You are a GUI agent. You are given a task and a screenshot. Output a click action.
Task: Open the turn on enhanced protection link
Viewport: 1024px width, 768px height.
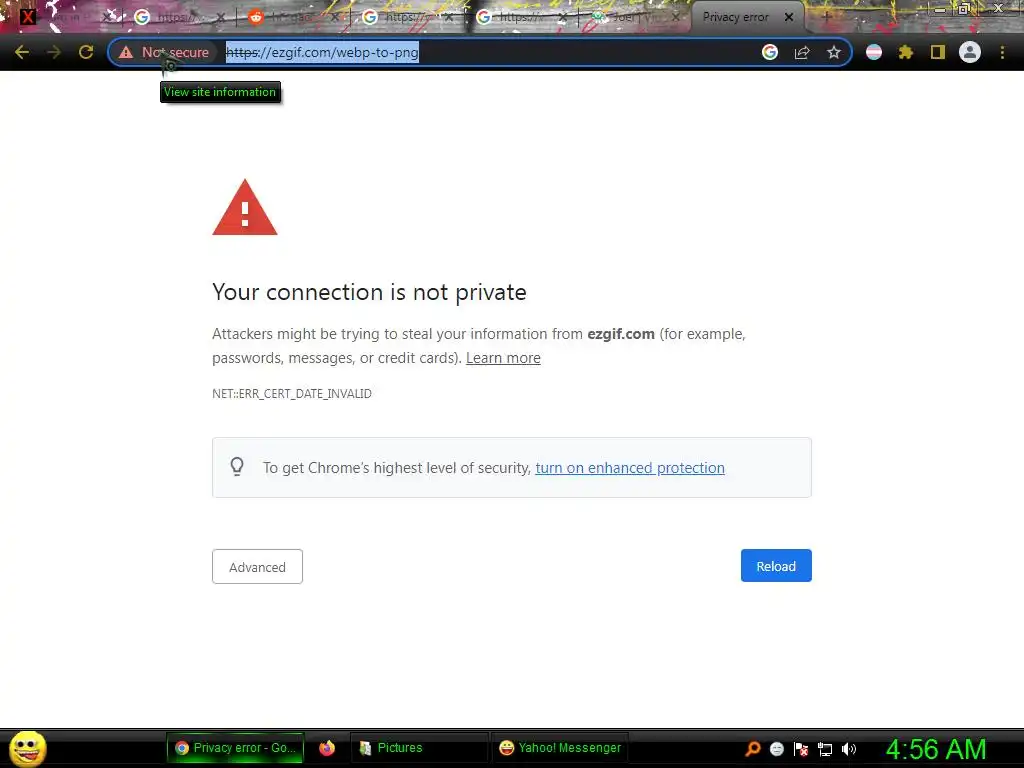(630, 468)
